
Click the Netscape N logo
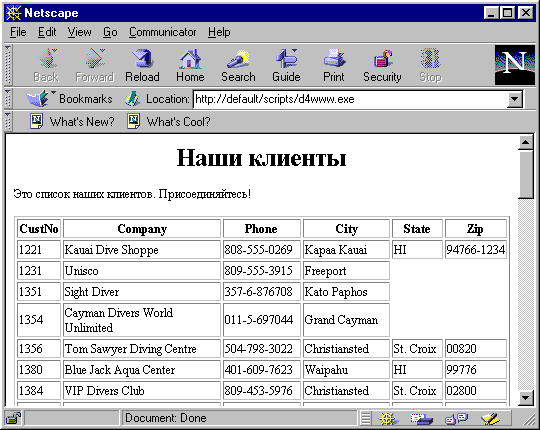[x=515, y=65]
